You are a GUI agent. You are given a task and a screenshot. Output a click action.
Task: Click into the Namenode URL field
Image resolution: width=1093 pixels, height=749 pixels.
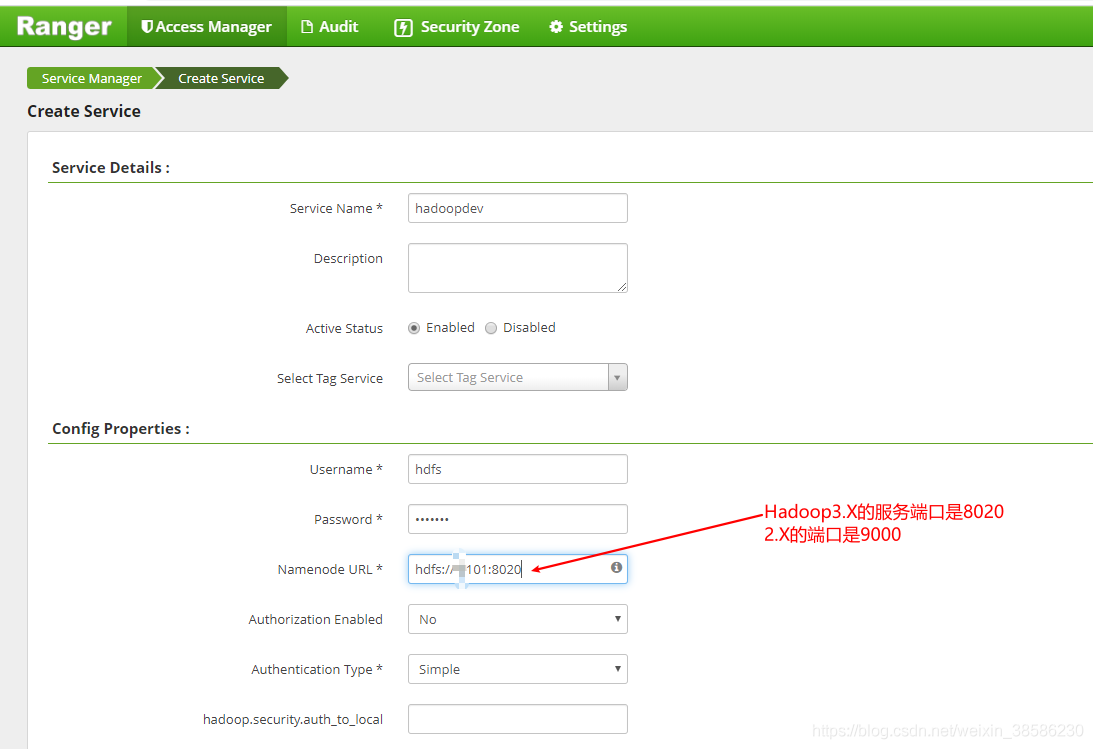point(517,569)
